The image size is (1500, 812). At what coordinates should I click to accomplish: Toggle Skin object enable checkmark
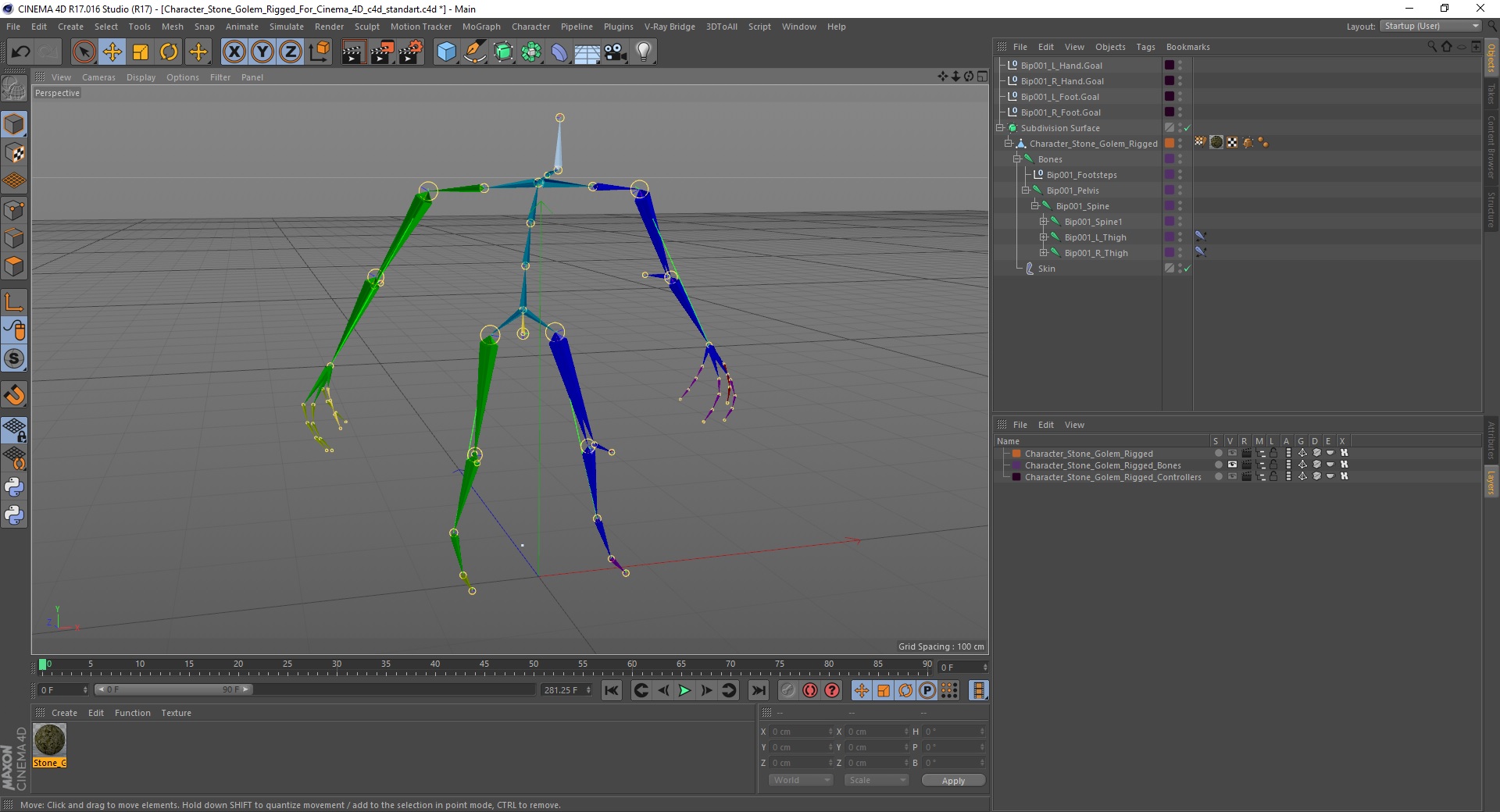coord(1187,269)
